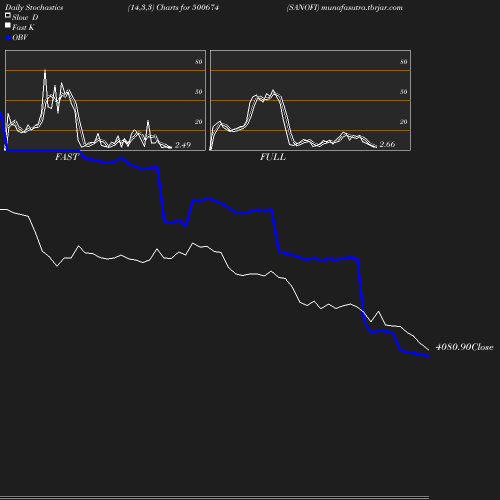Click the Slow D legend swatch

coord(8,15)
